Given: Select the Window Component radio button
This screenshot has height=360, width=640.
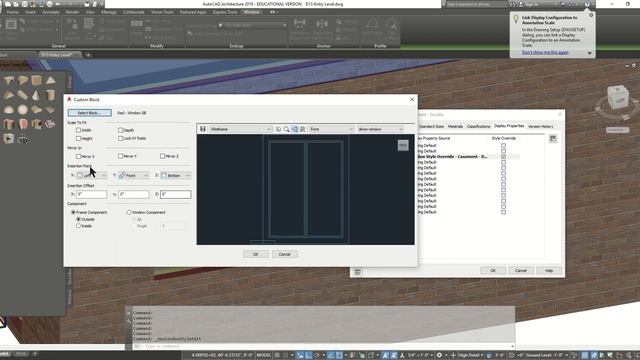Looking at the screenshot, I should click(x=129, y=212).
